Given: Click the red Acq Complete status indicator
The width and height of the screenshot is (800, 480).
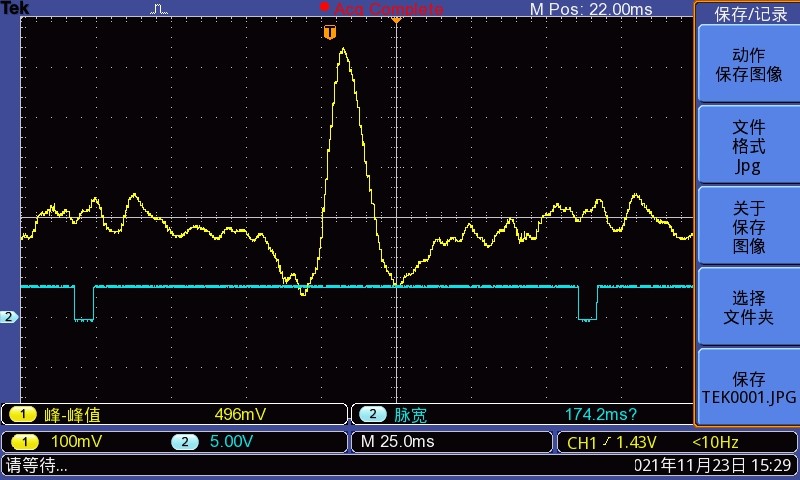Looking at the screenshot, I should click(382, 8).
